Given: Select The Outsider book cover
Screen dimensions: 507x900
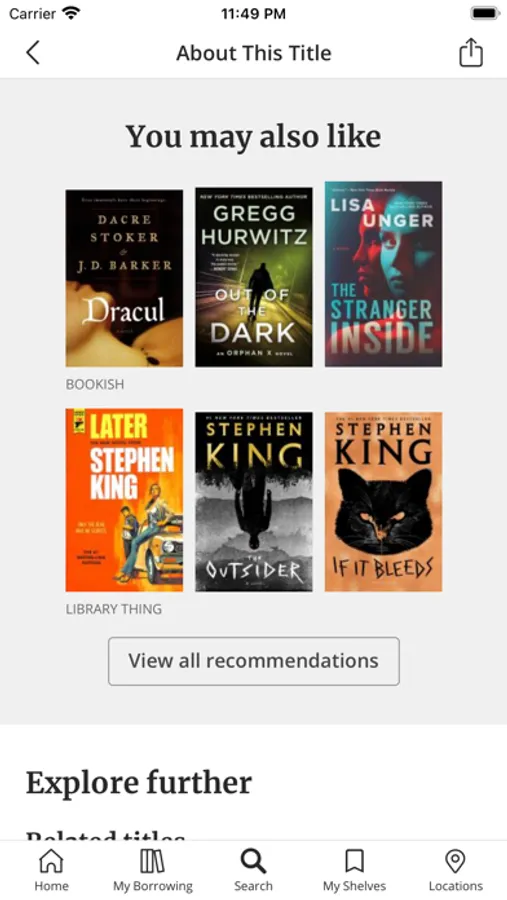Looking at the screenshot, I should click(254, 502).
